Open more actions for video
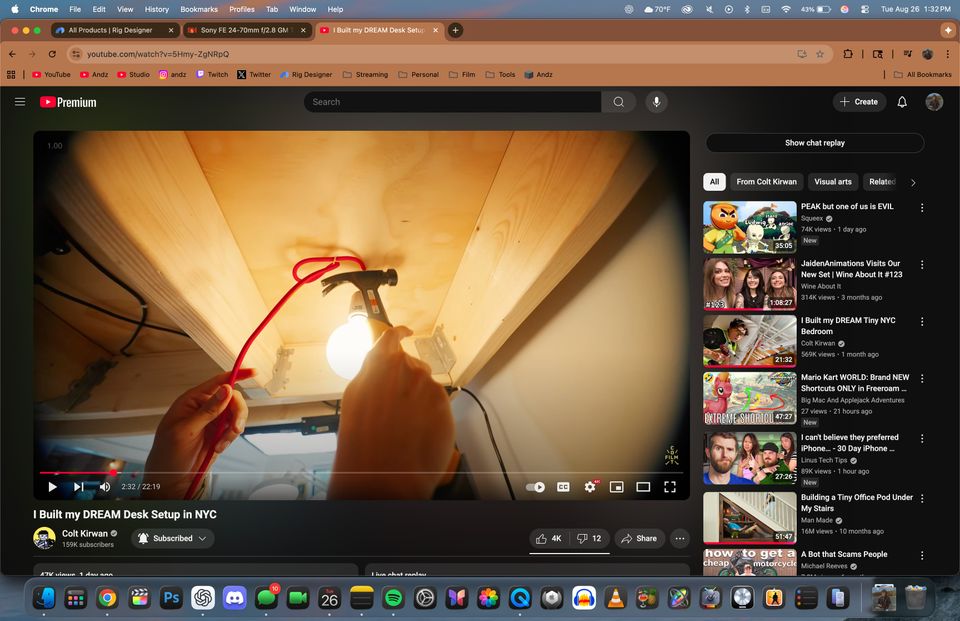This screenshot has height=621, width=960. [x=680, y=538]
